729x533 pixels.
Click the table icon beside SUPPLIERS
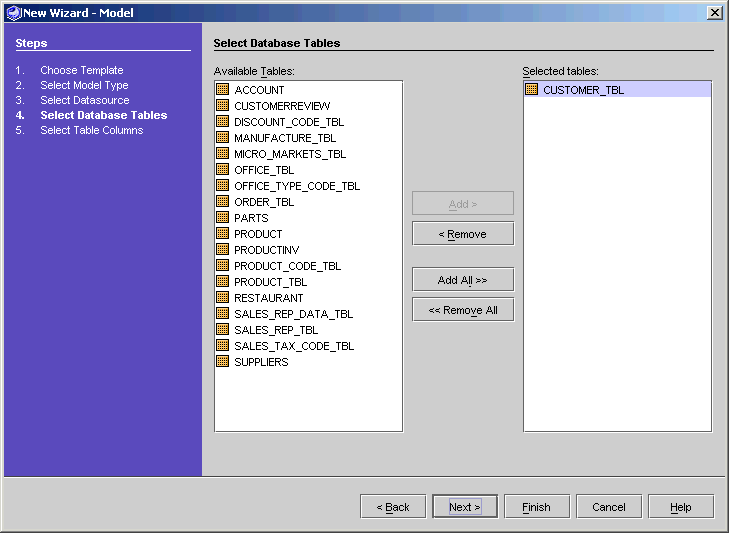(x=223, y=361)
